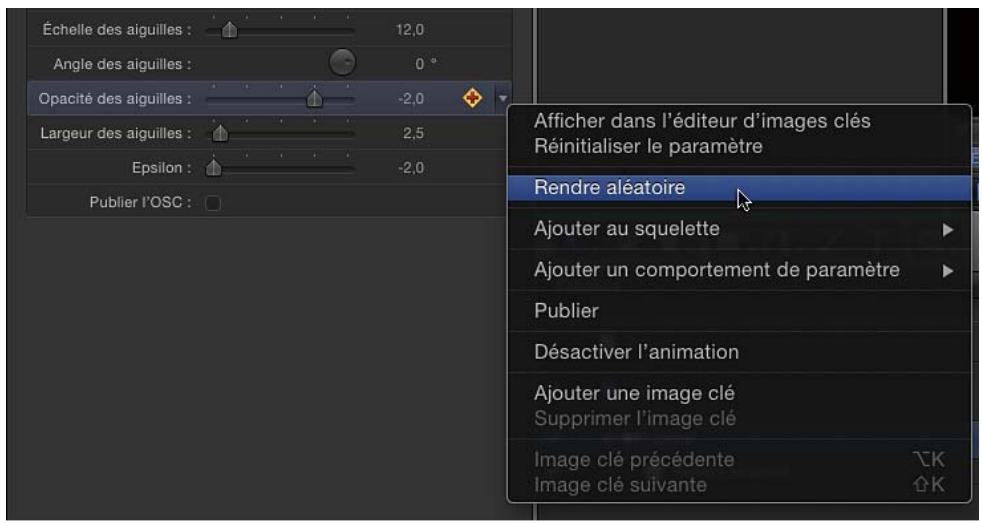The image size is (982, 523).
Task: Click the Largeur des aiguilles slider handle
Action: click(x=220, y=134)
